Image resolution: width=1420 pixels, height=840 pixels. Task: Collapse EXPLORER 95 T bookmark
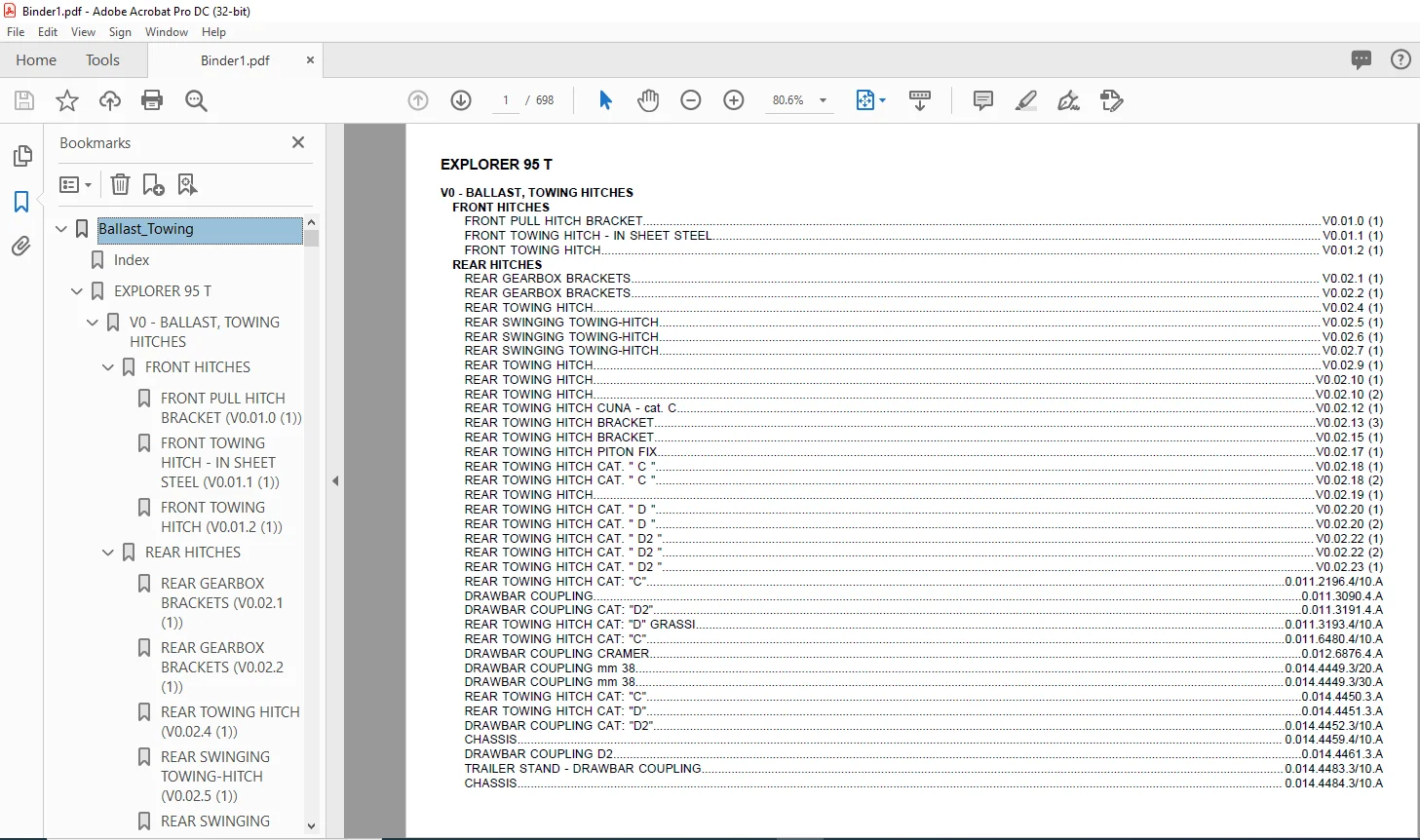(x=77, y=291)
